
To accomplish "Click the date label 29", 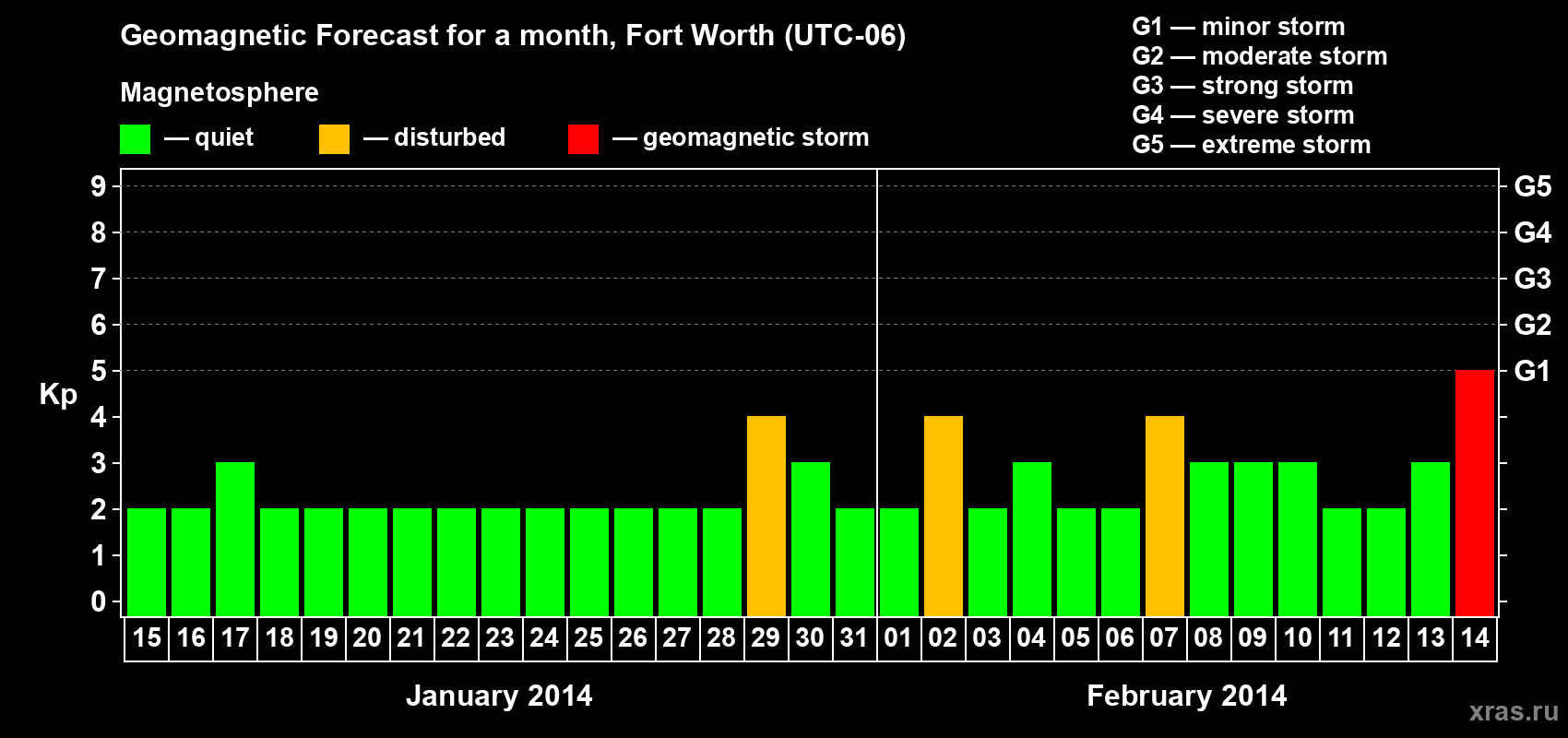I will tap(766, 637).
